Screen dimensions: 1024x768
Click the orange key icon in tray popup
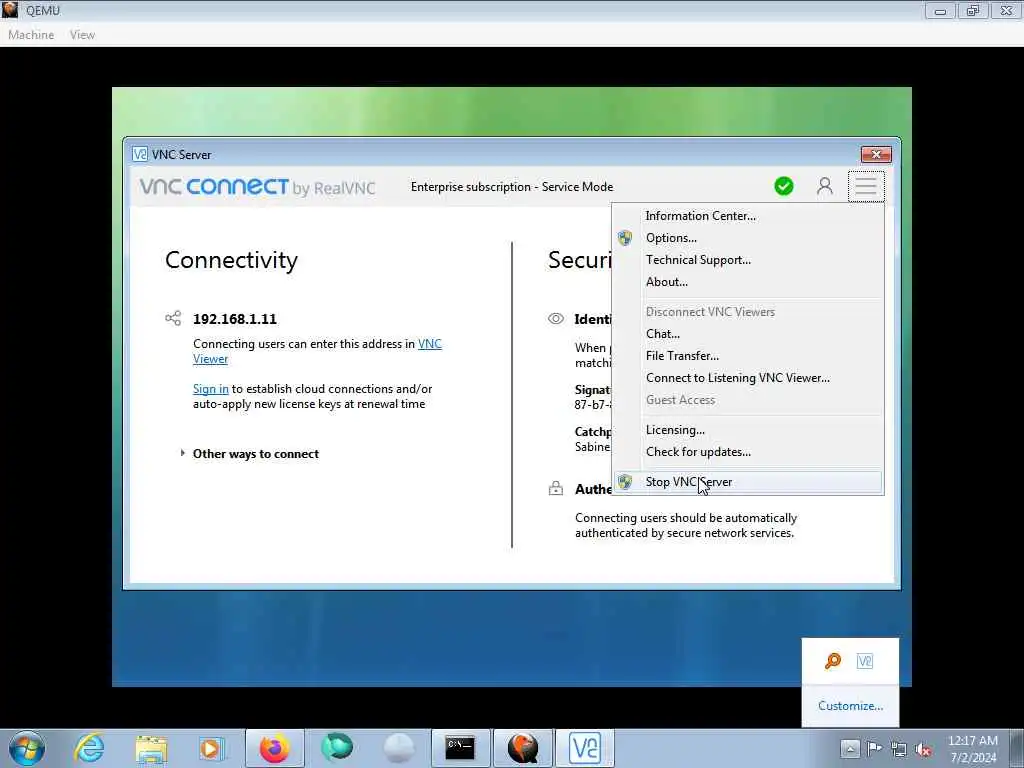pyautogui.click(x=833, y=661)
